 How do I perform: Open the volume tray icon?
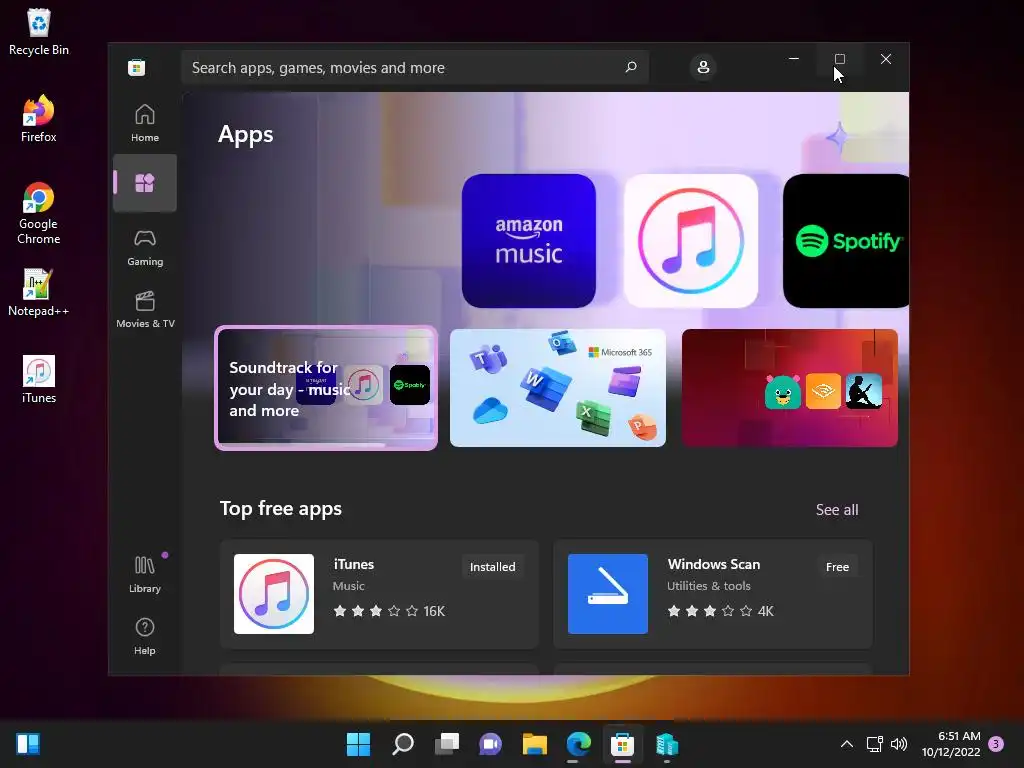pos(899,744)
